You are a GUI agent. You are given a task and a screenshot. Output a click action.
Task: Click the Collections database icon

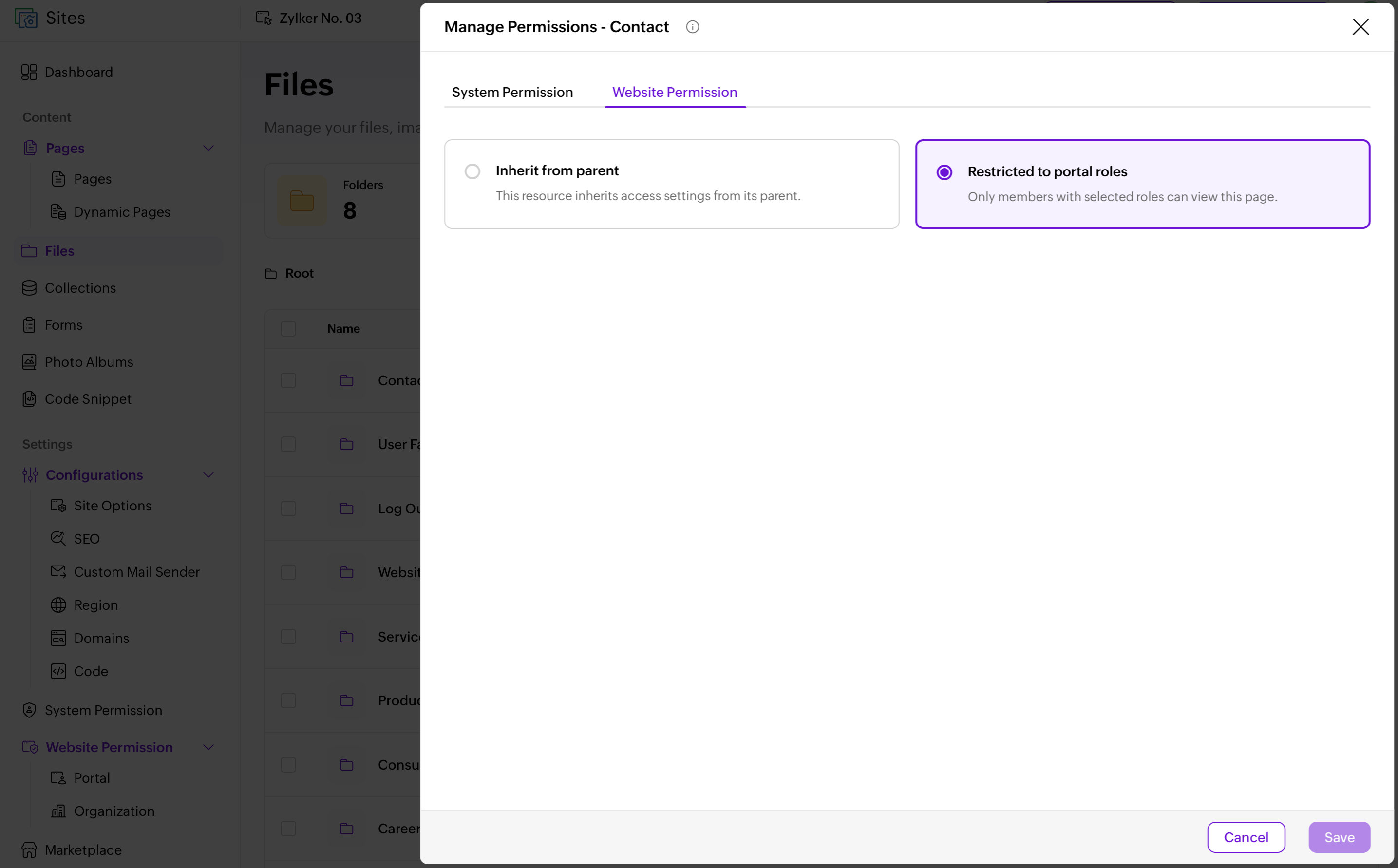tap(29, 288)
